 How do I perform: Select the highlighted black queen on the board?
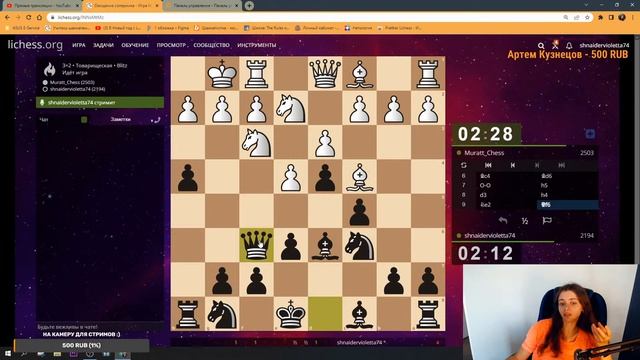[256, 245]
